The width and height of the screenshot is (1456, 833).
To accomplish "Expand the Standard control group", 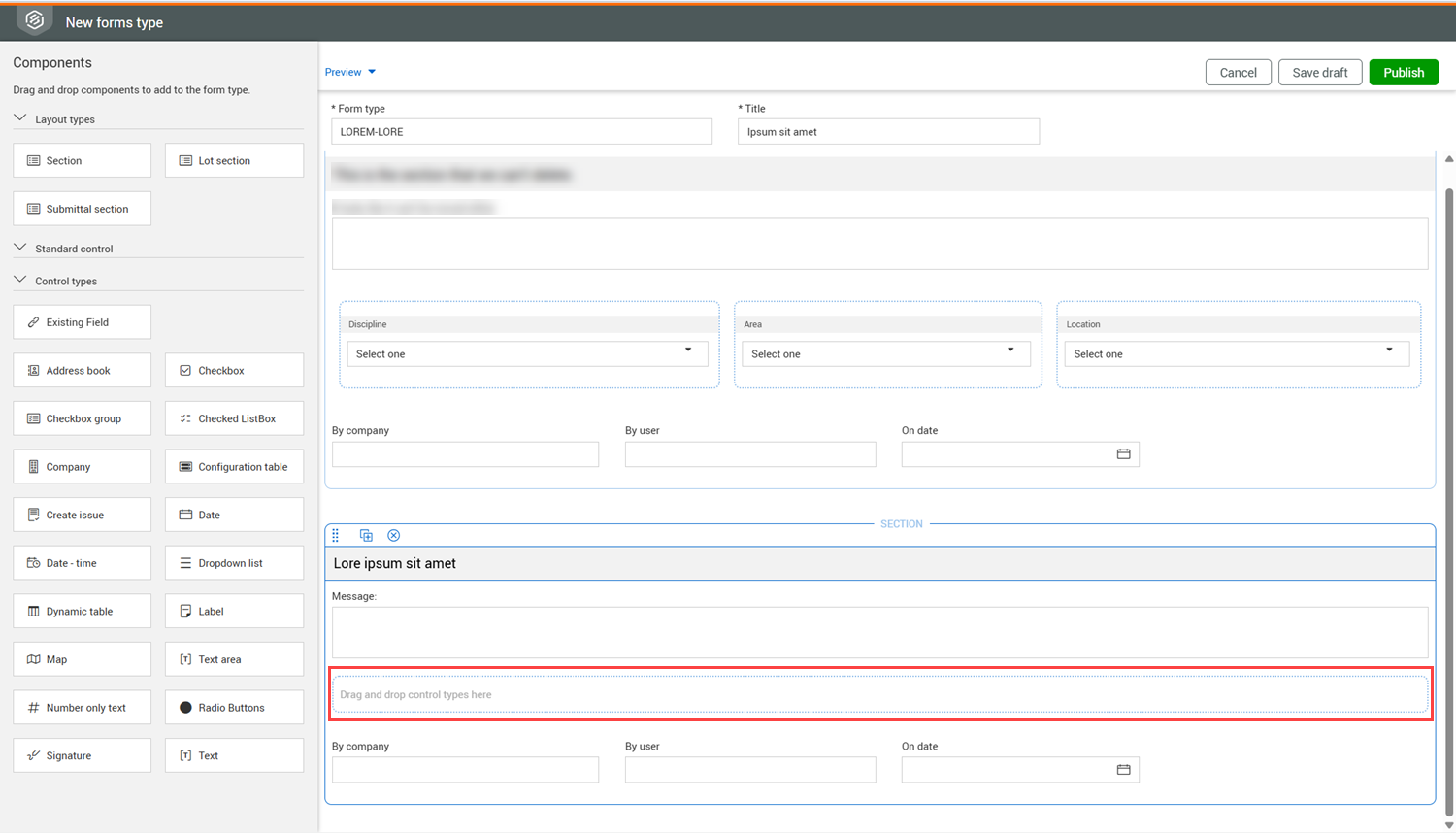I will tap(20, 248).
